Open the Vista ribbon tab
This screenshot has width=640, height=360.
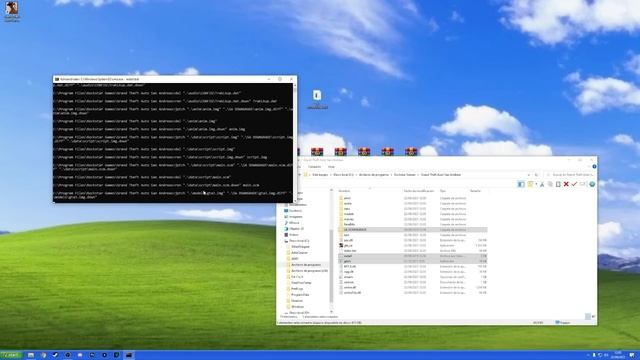(331, 167)
